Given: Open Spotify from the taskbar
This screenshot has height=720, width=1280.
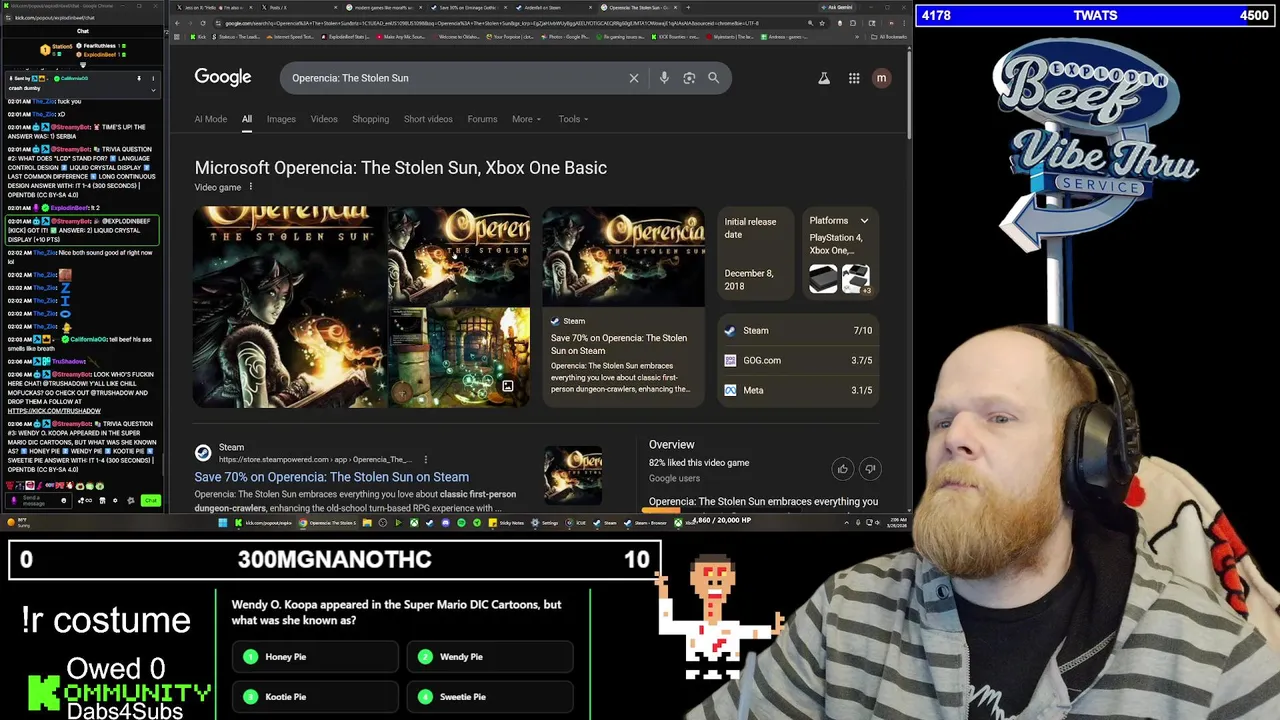Looking at the screenshot, I should pyautogui.click(x=461, y=521).
